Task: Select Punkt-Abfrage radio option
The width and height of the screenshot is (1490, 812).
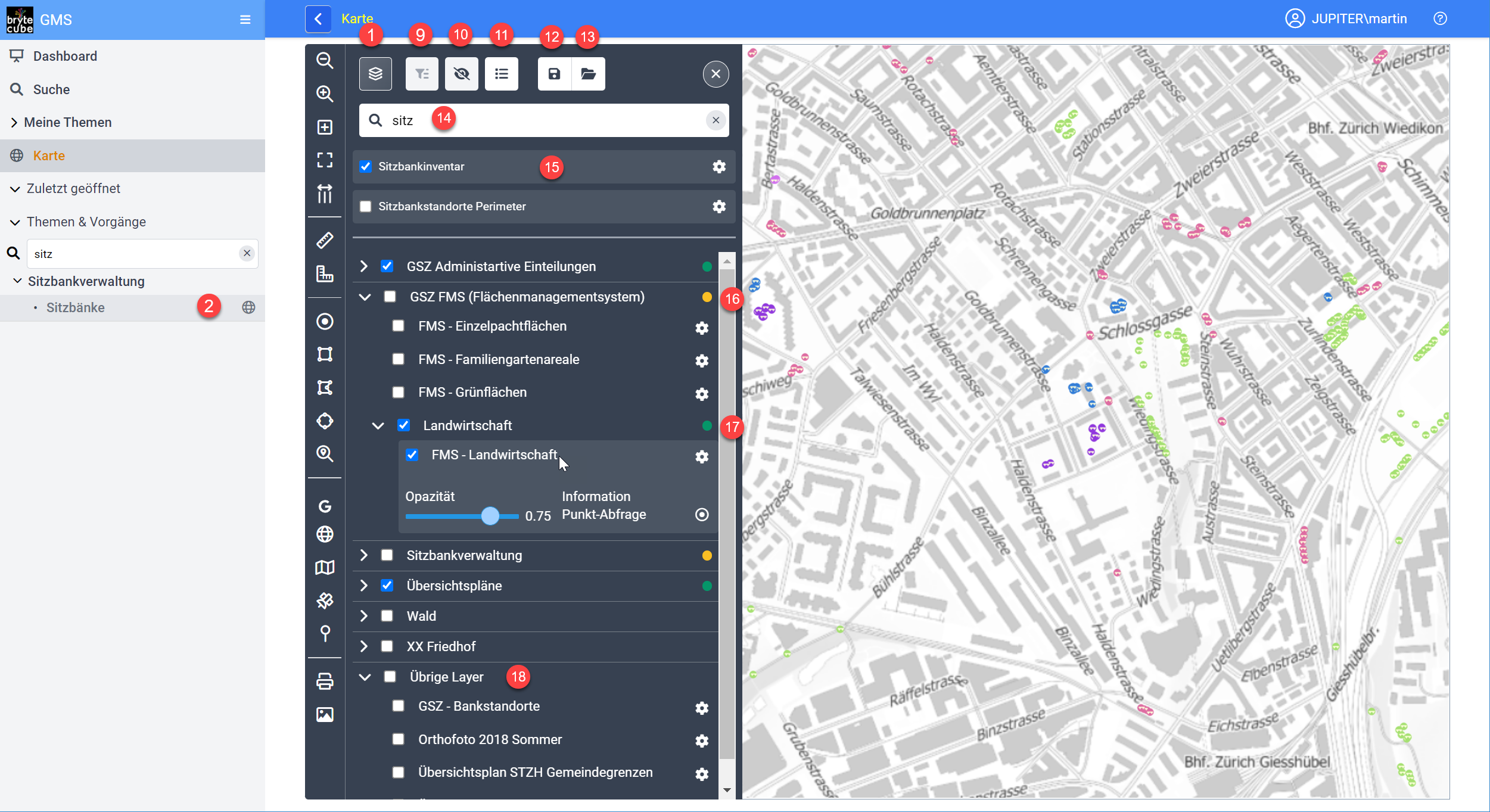Action: tap(702, 515)
